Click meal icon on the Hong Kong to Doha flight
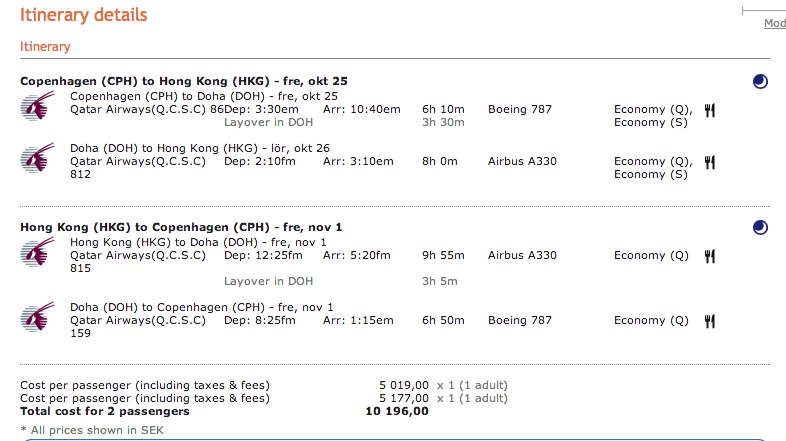 click(710, 256)
